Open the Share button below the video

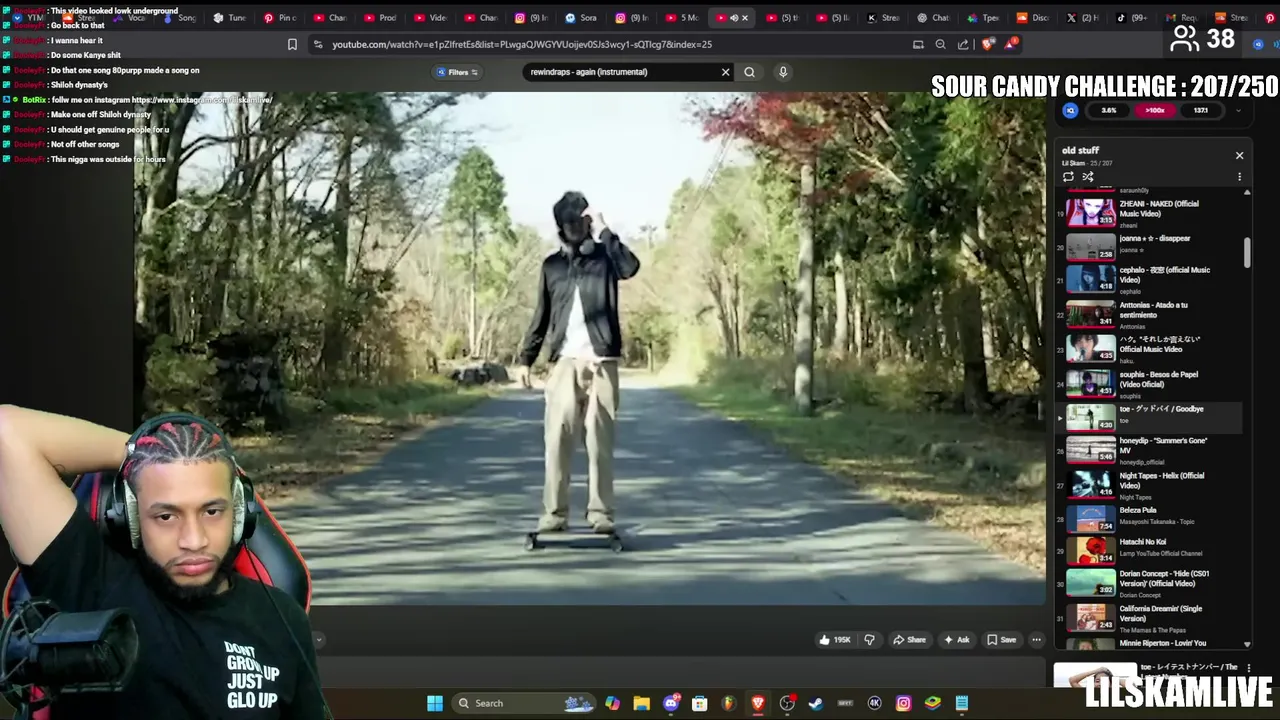tap(909, 640)
